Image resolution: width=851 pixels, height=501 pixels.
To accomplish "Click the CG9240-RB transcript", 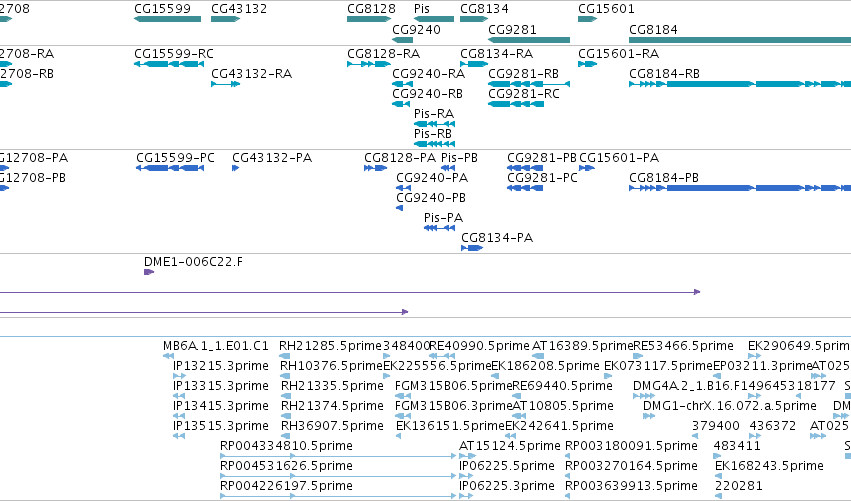I will point(401,104).
